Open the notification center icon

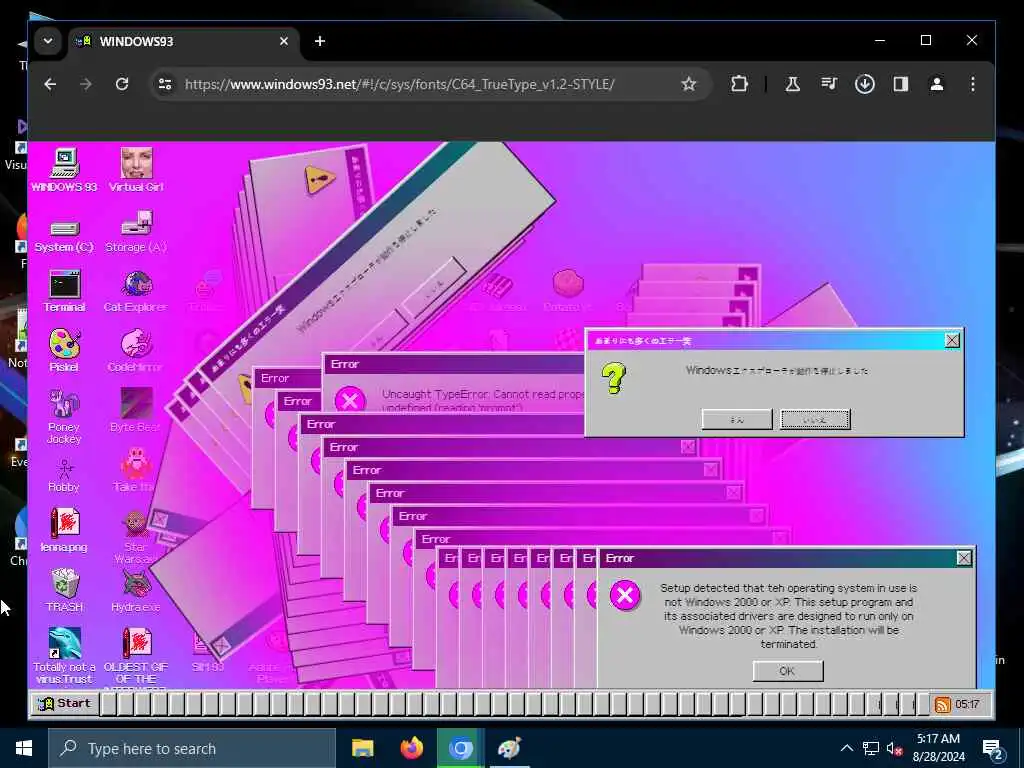(x=993, y=749)
